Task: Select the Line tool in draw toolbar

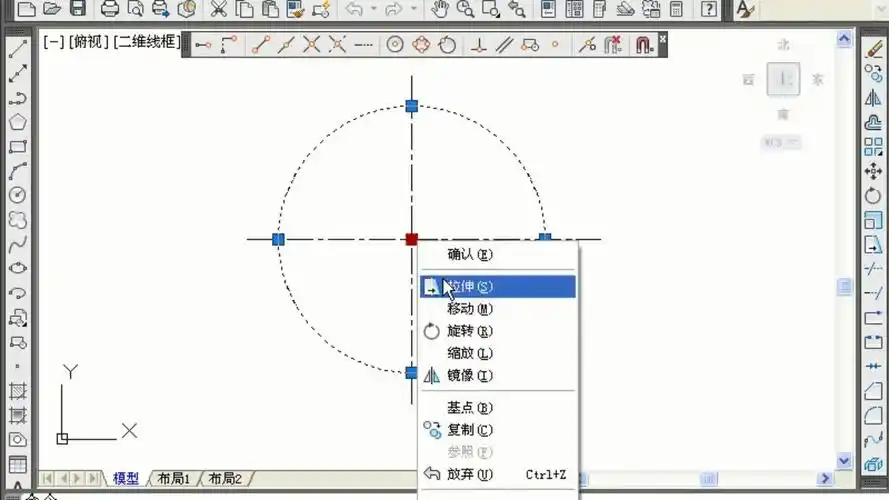Action: pos(18,48)
